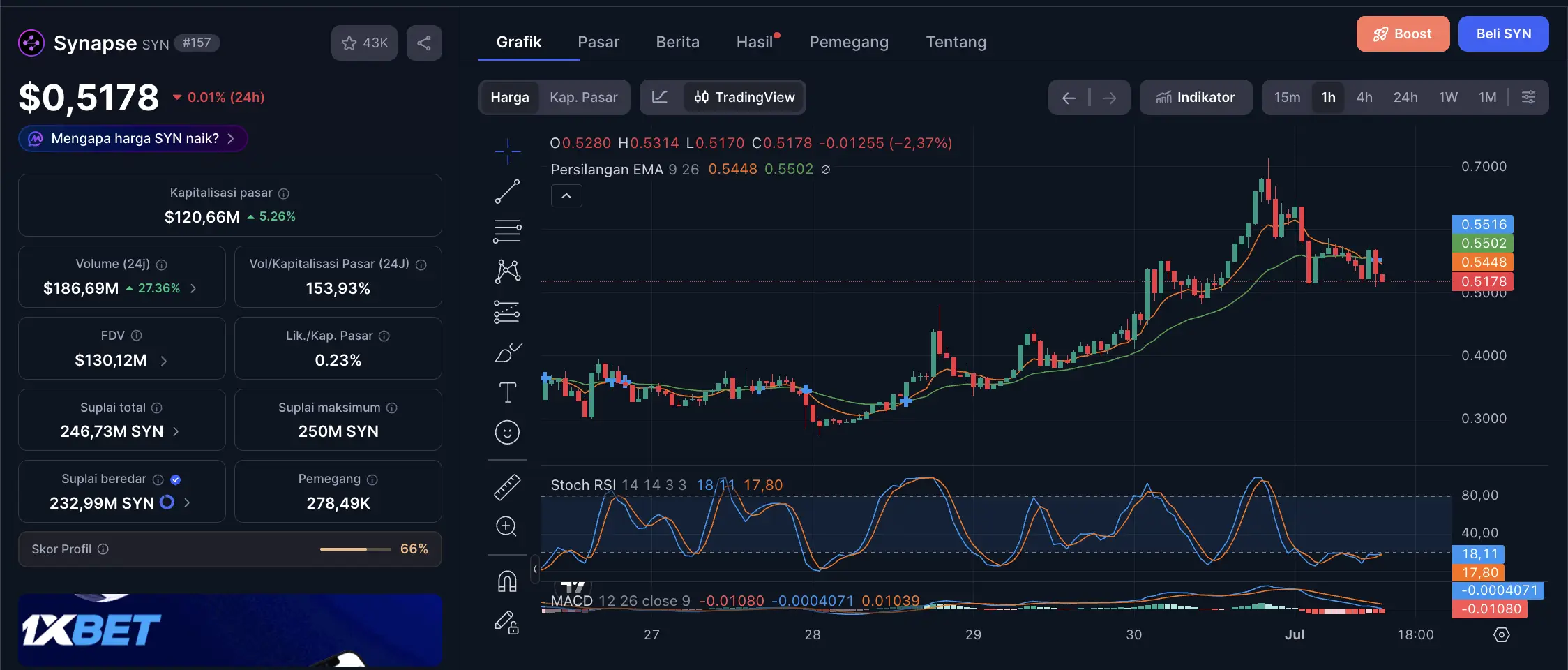
Task: Open the 1XBET advertisement banner
Action: point(230,630)
